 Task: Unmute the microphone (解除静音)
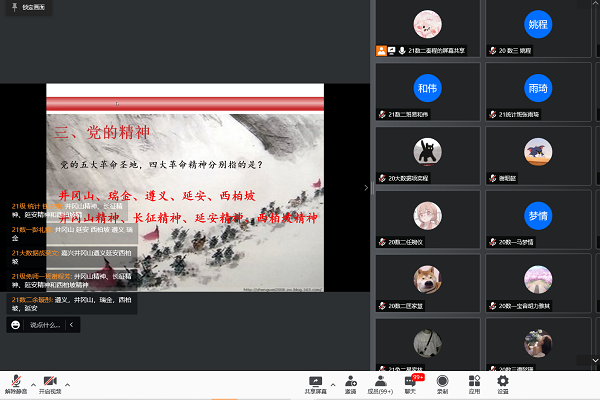click(15, 383)
